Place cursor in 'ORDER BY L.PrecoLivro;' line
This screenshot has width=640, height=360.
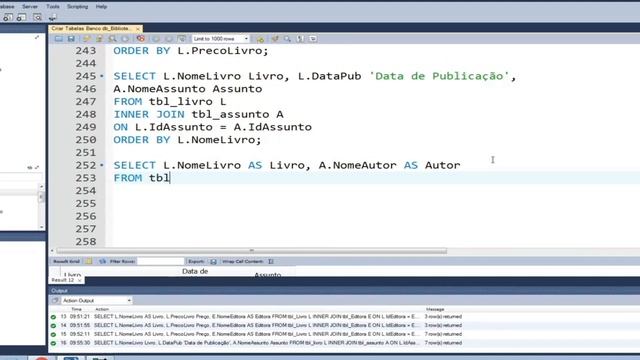click(191, 51)
